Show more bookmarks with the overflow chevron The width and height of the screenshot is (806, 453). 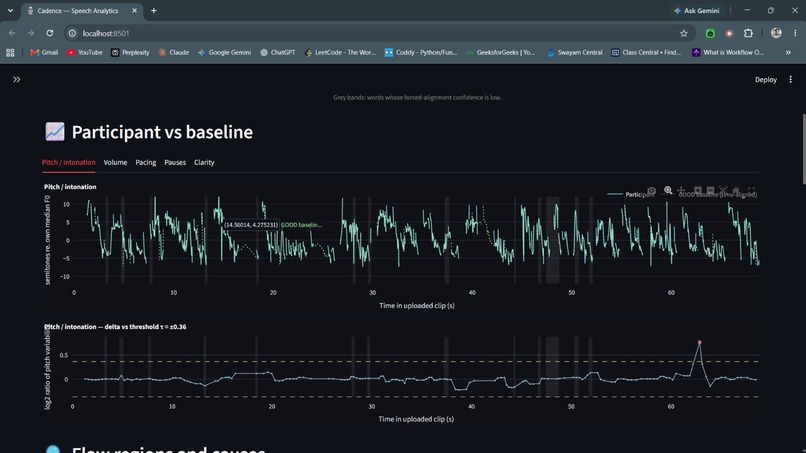[x=788, y=52]
